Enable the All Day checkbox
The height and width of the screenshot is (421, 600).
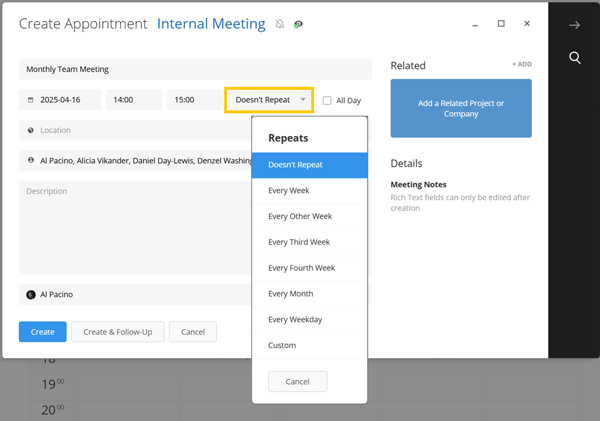(x=326, y=100)
